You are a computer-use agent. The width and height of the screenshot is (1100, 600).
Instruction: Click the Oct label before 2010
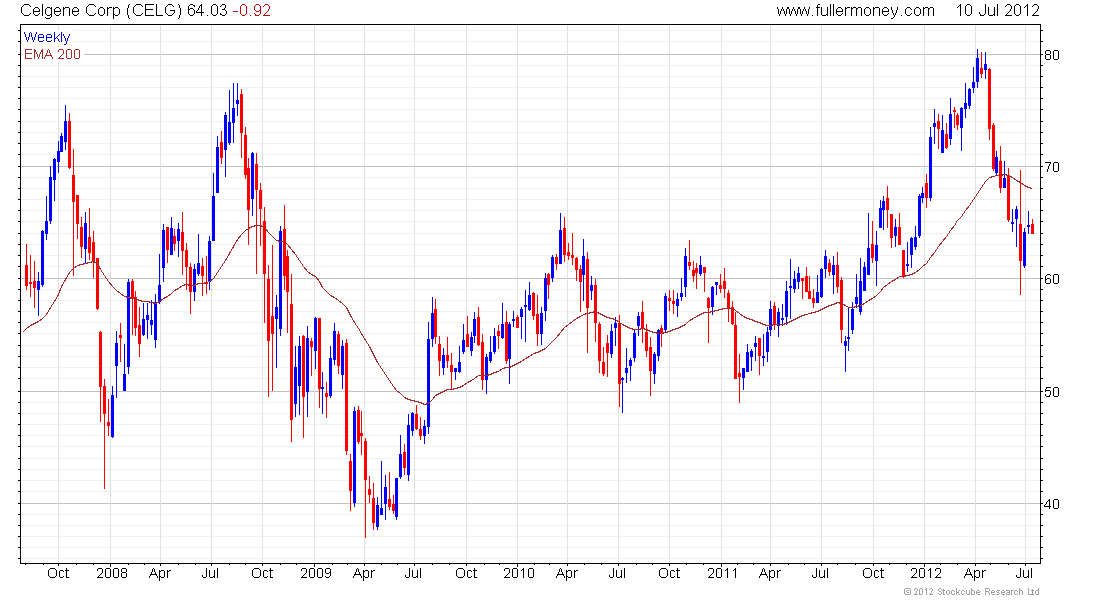click(x=466, y=573)
